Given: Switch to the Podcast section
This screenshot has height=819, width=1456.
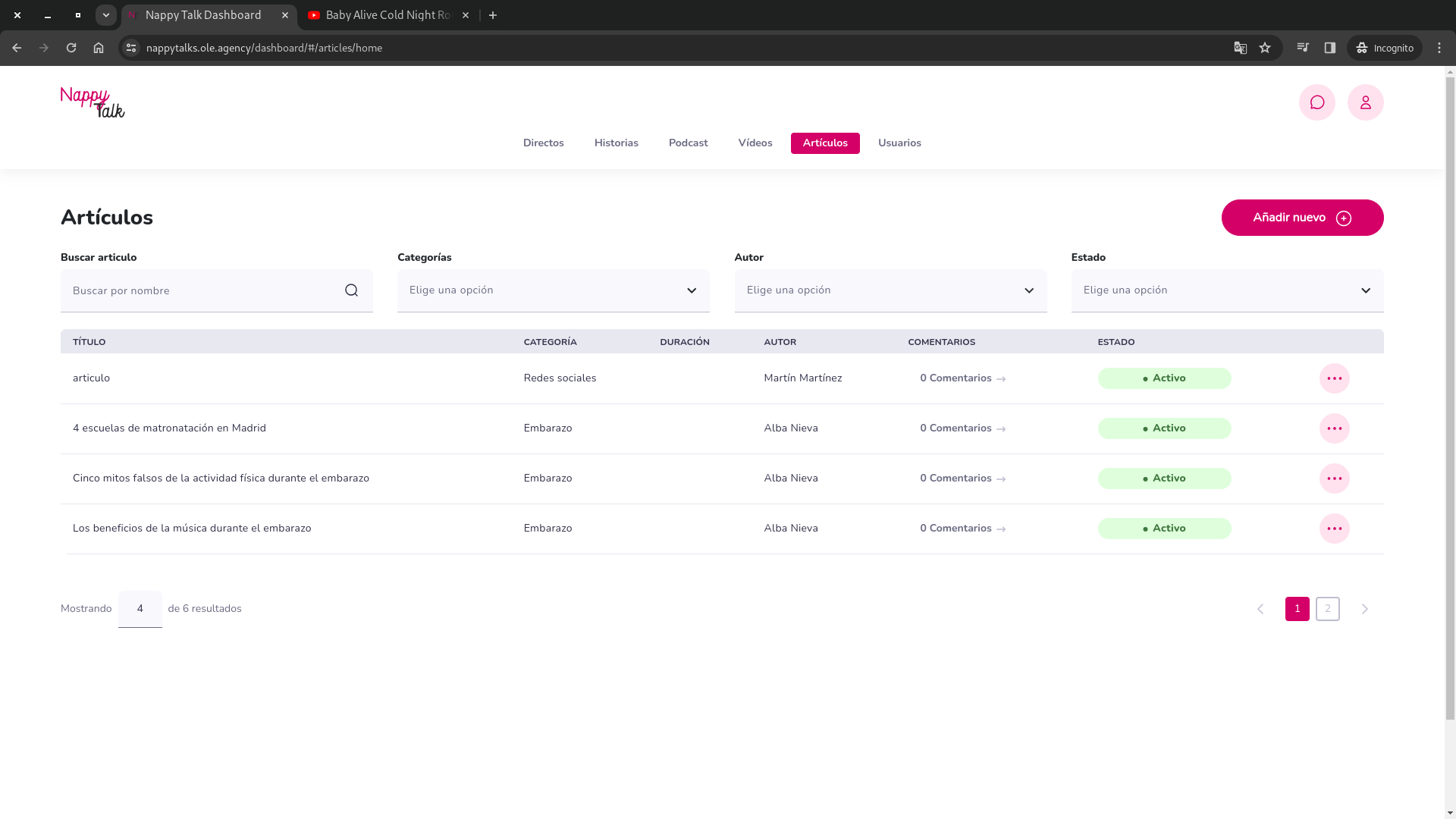Looking at the screenshot, I should click(x=688, y=143).
